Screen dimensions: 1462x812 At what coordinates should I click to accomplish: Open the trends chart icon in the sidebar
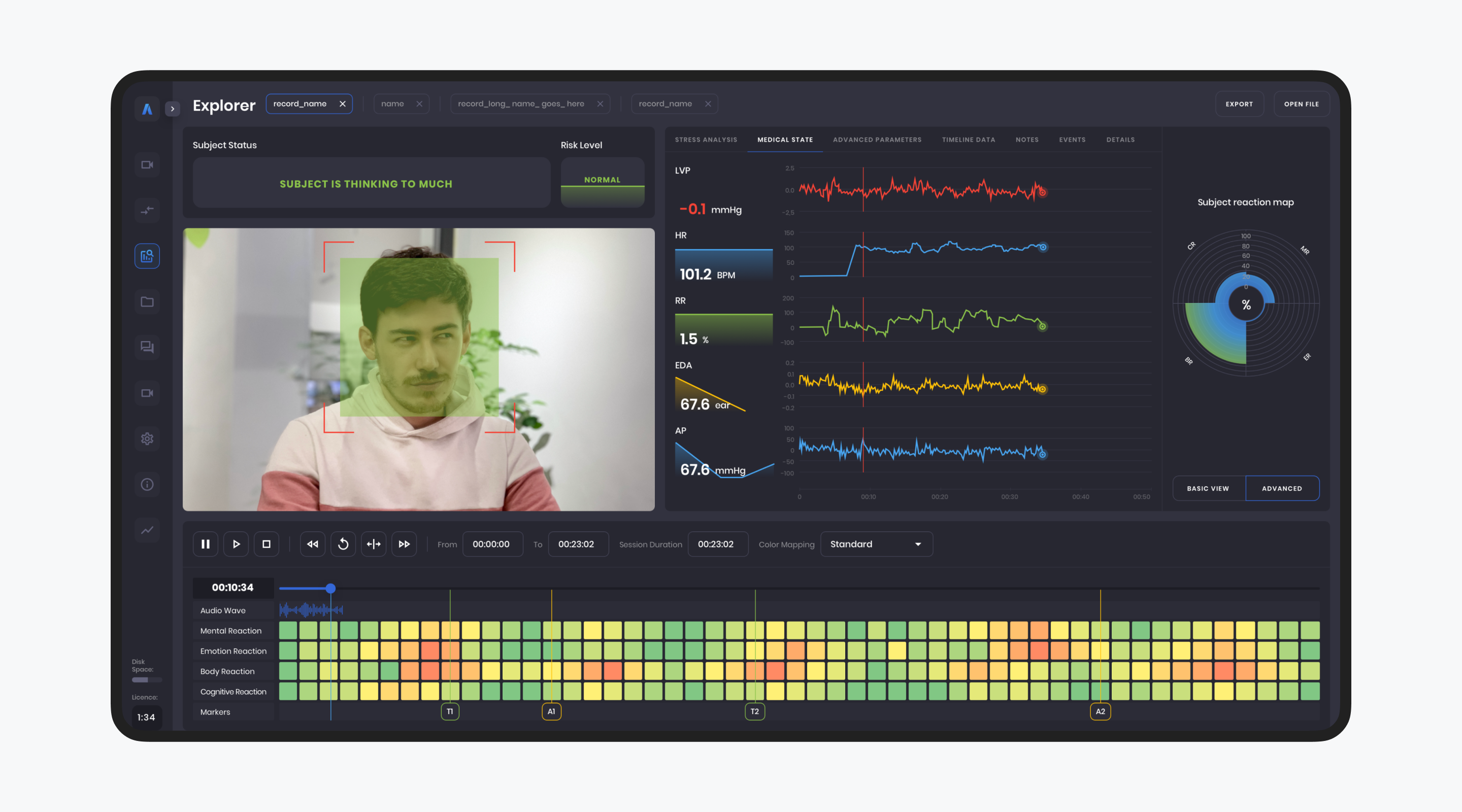pos(147,530)
